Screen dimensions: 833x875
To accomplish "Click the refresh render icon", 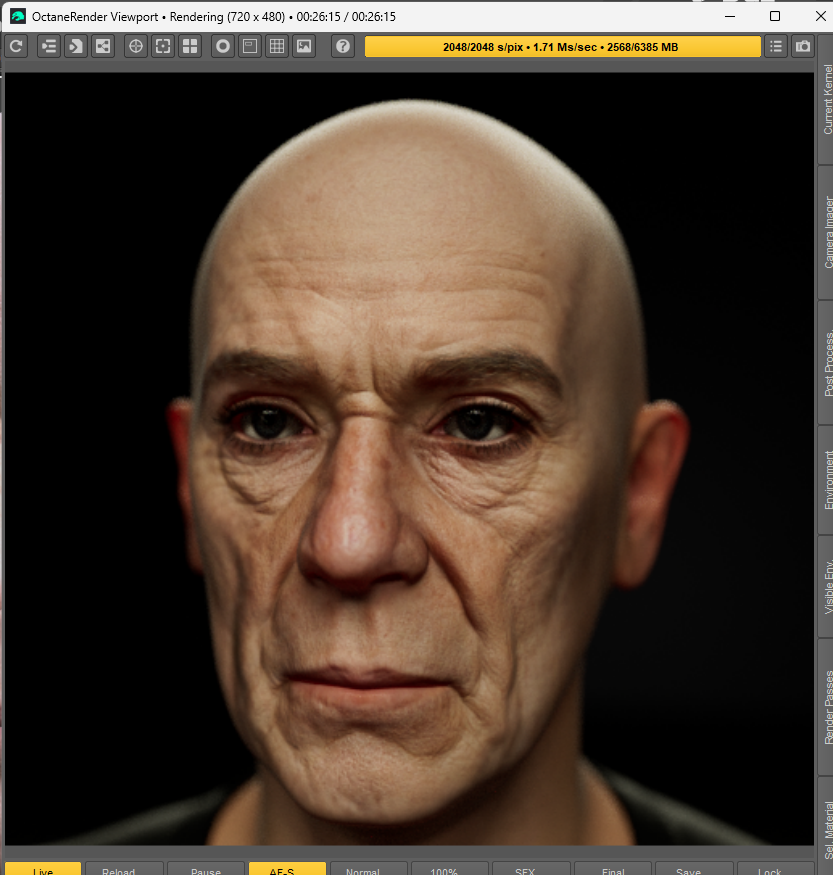I will (x=16, y=46).
